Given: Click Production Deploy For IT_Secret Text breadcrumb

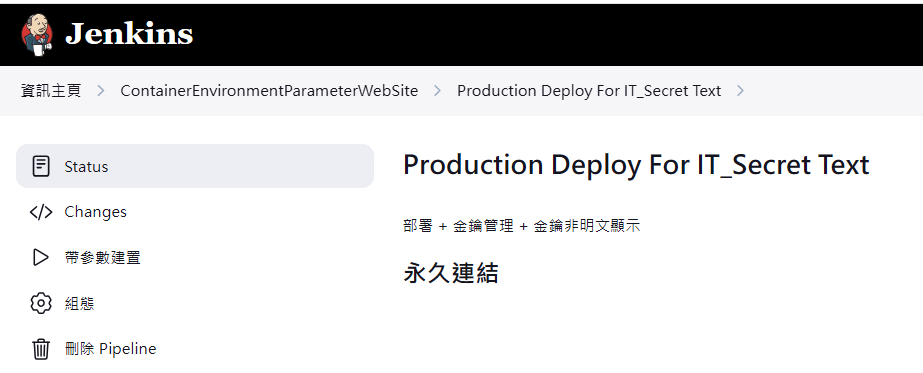Looking at the screenshot, I should point(589,91).
